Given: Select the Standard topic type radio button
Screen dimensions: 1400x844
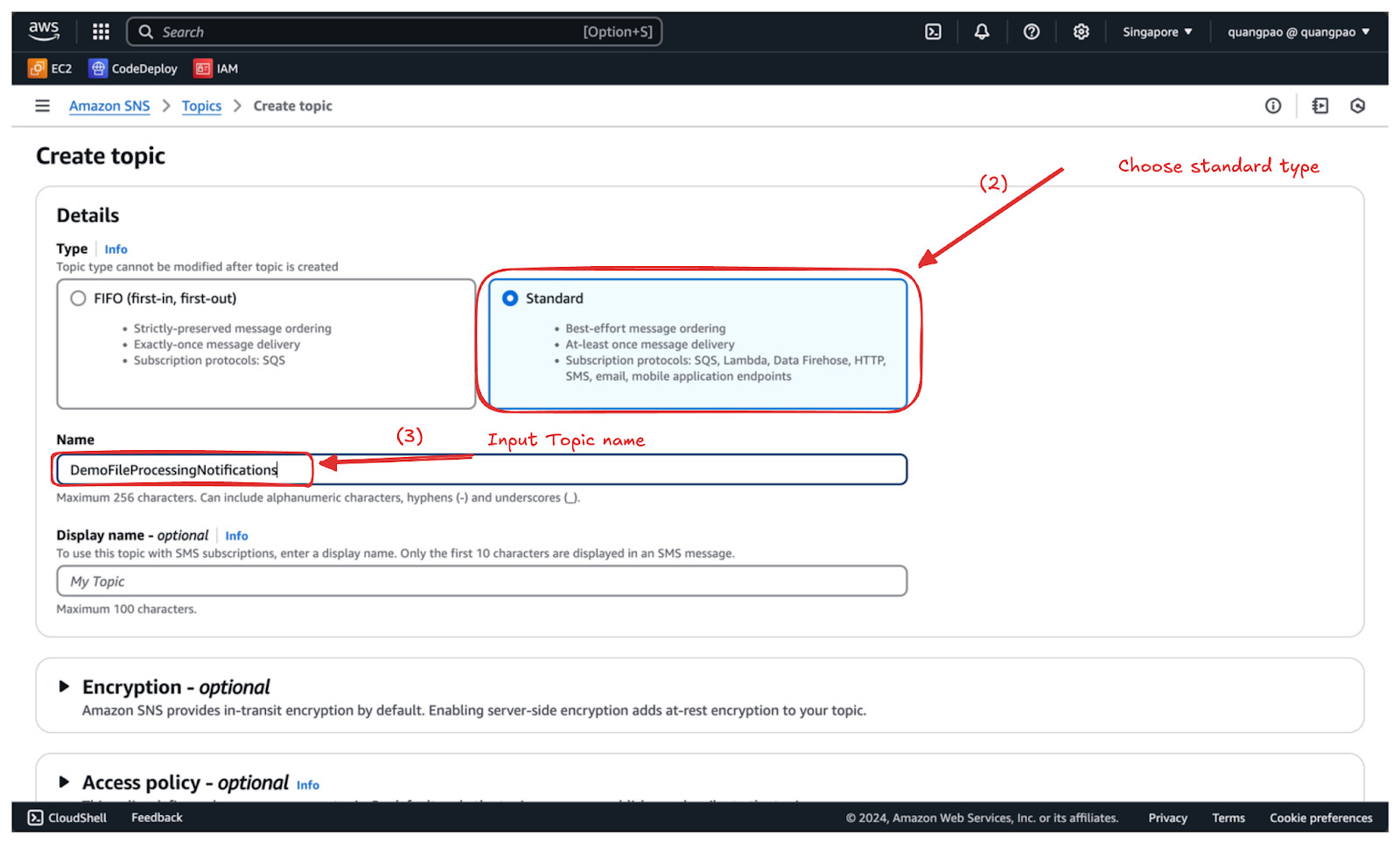Looking at the screenshot, I should pyautogui.click(x=510, y=299).
